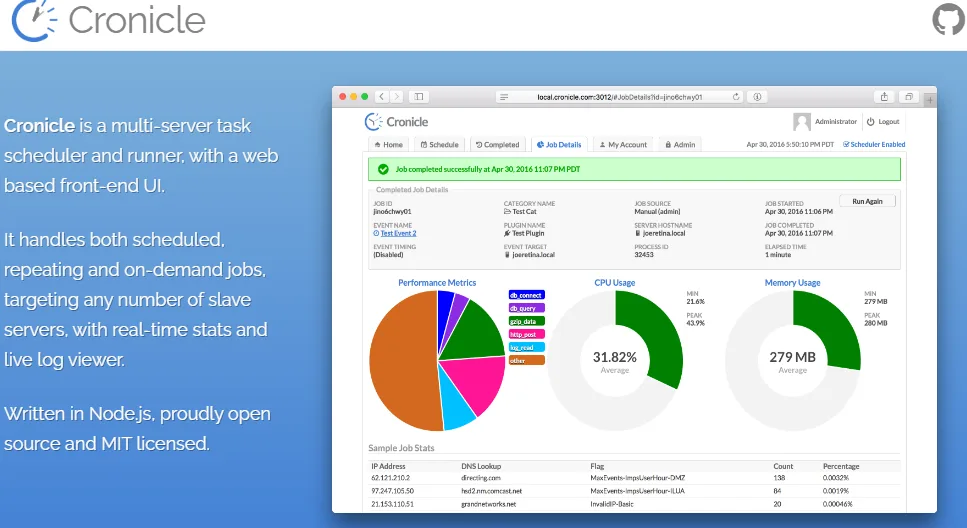Click the large orange pie chart slice

(x=401, y=361)
